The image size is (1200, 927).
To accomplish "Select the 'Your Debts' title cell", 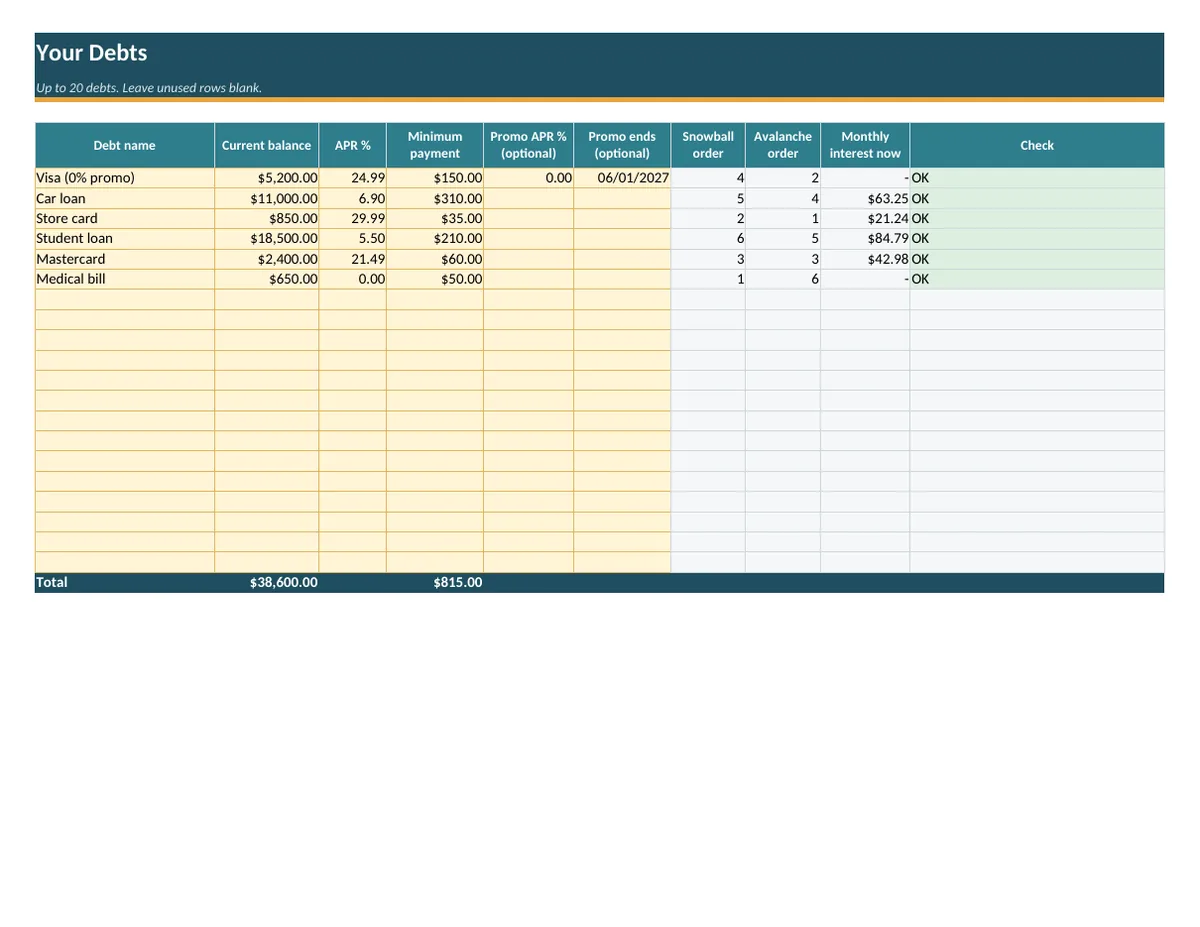I will (x=599, y=53).
